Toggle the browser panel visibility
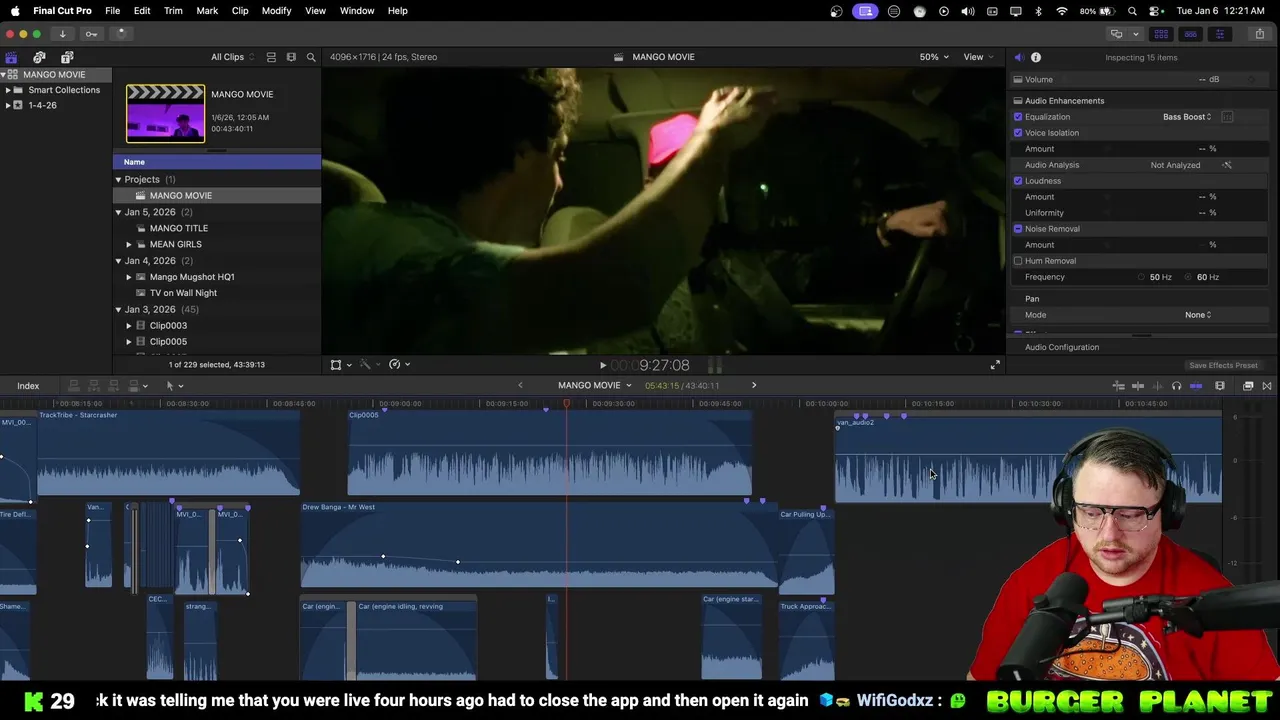1280x720 pixels. (x=1161, y=34)
